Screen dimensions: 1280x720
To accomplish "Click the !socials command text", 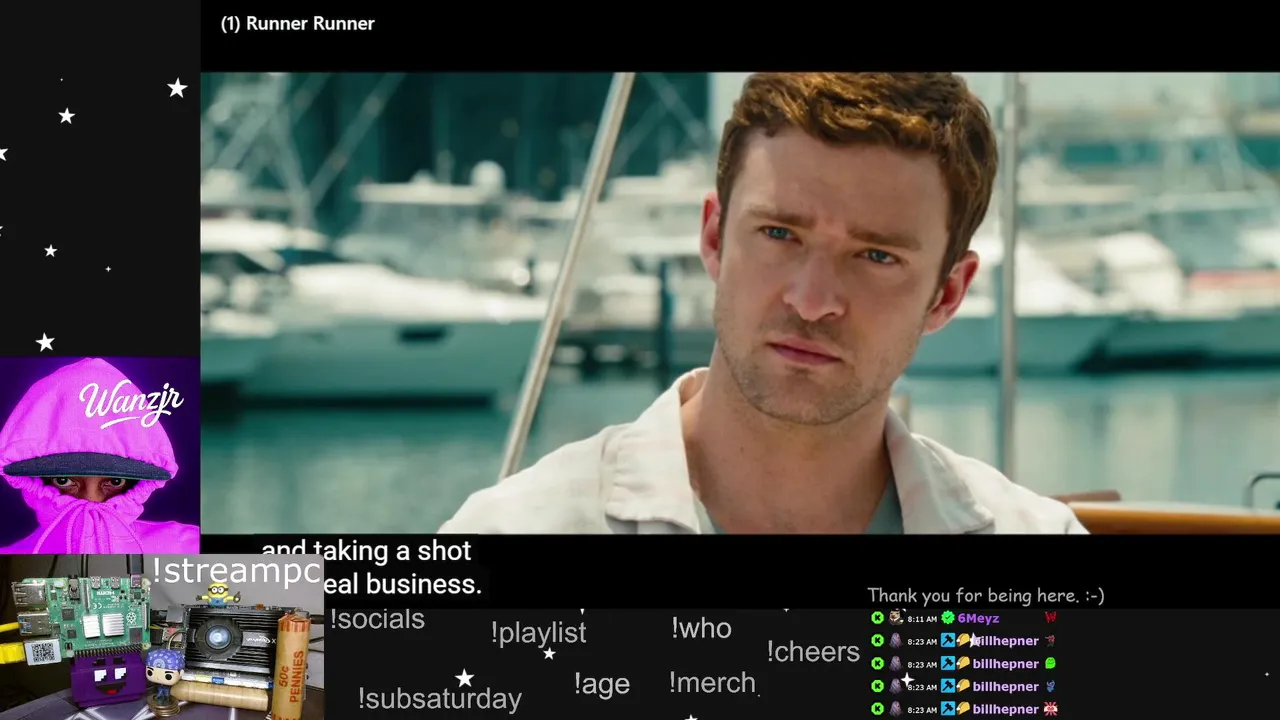I will point(377,619).
